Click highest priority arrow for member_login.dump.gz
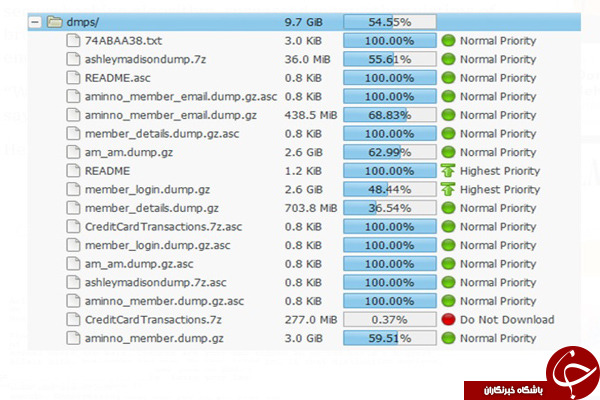 (x=448, y=189)
